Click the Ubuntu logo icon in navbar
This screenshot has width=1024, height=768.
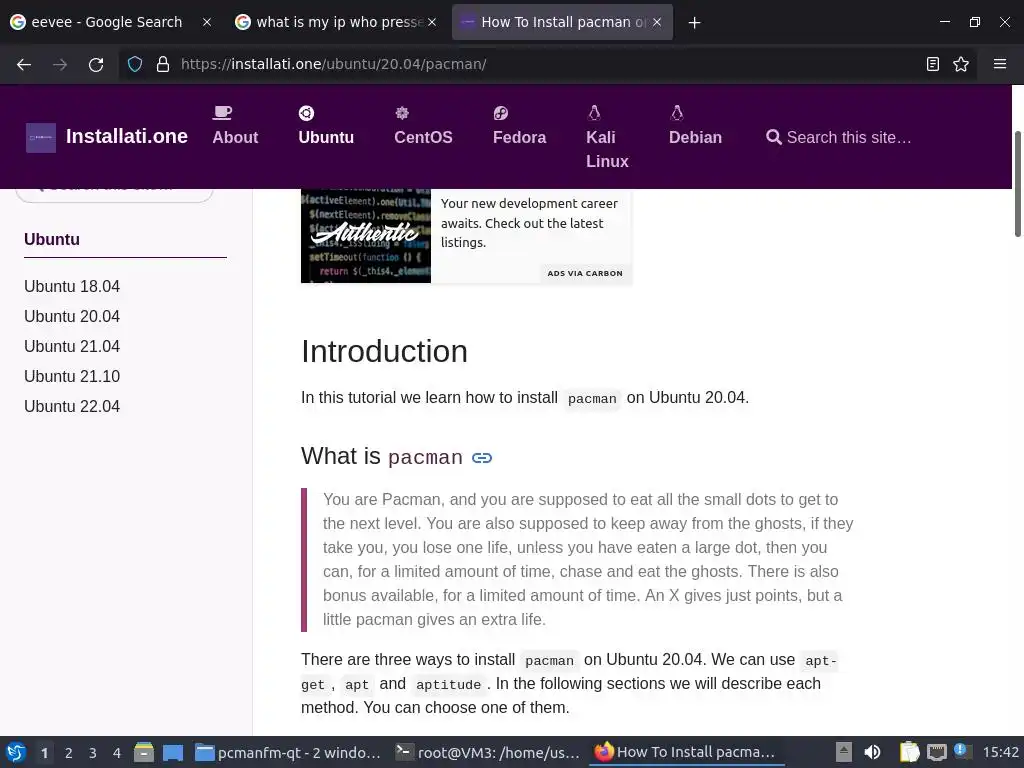click(306, 114)
